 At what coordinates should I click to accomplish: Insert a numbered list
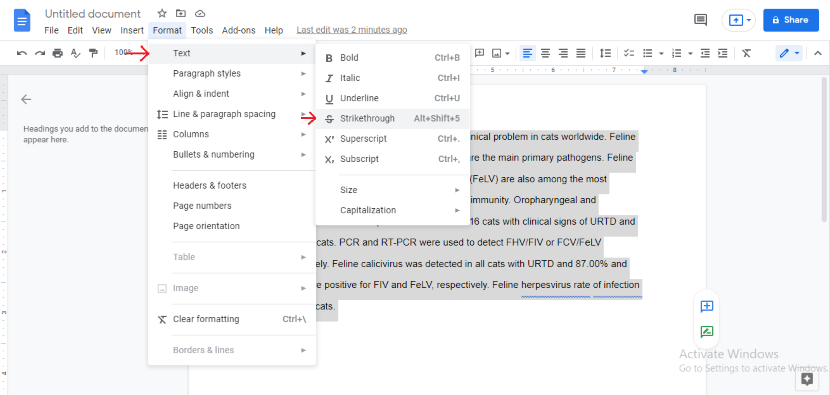pos(676,53)
